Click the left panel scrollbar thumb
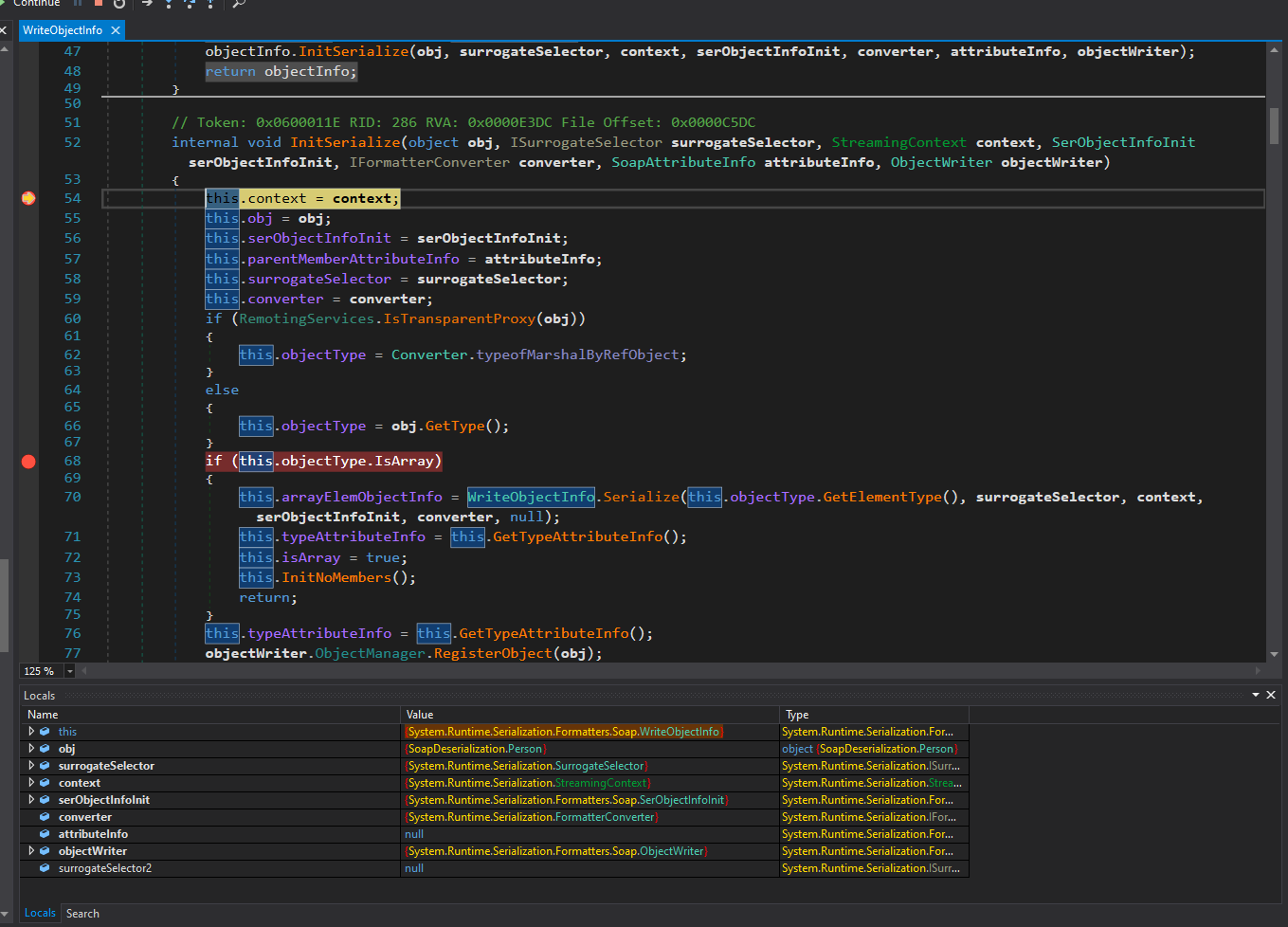The image size is (1288, 927). (x=4, y=605)
